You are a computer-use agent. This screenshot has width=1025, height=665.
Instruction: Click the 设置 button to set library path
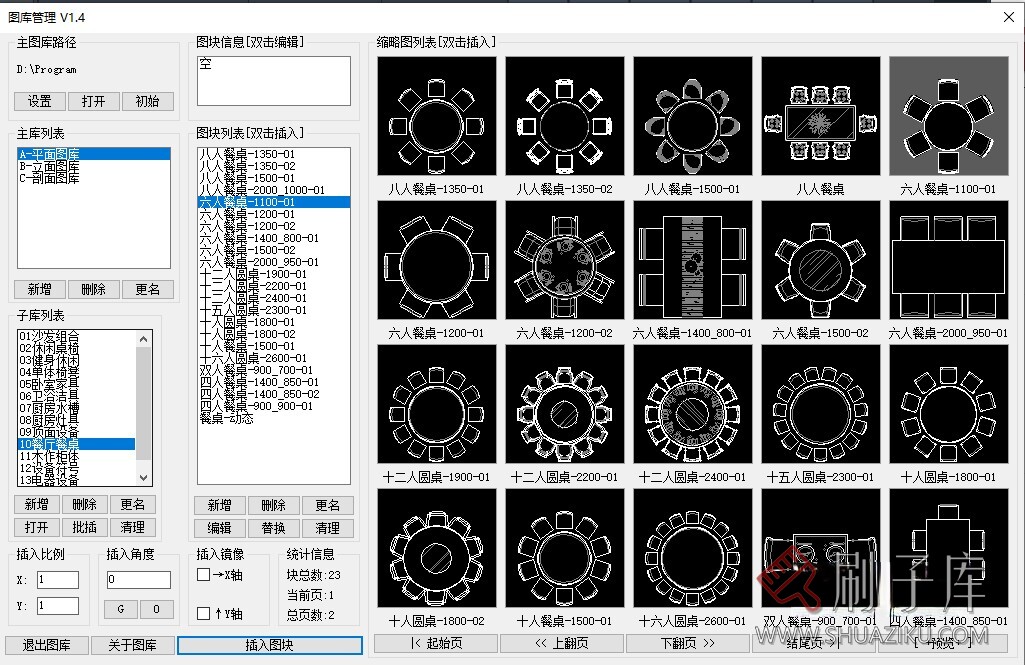[x=38, y=101]
